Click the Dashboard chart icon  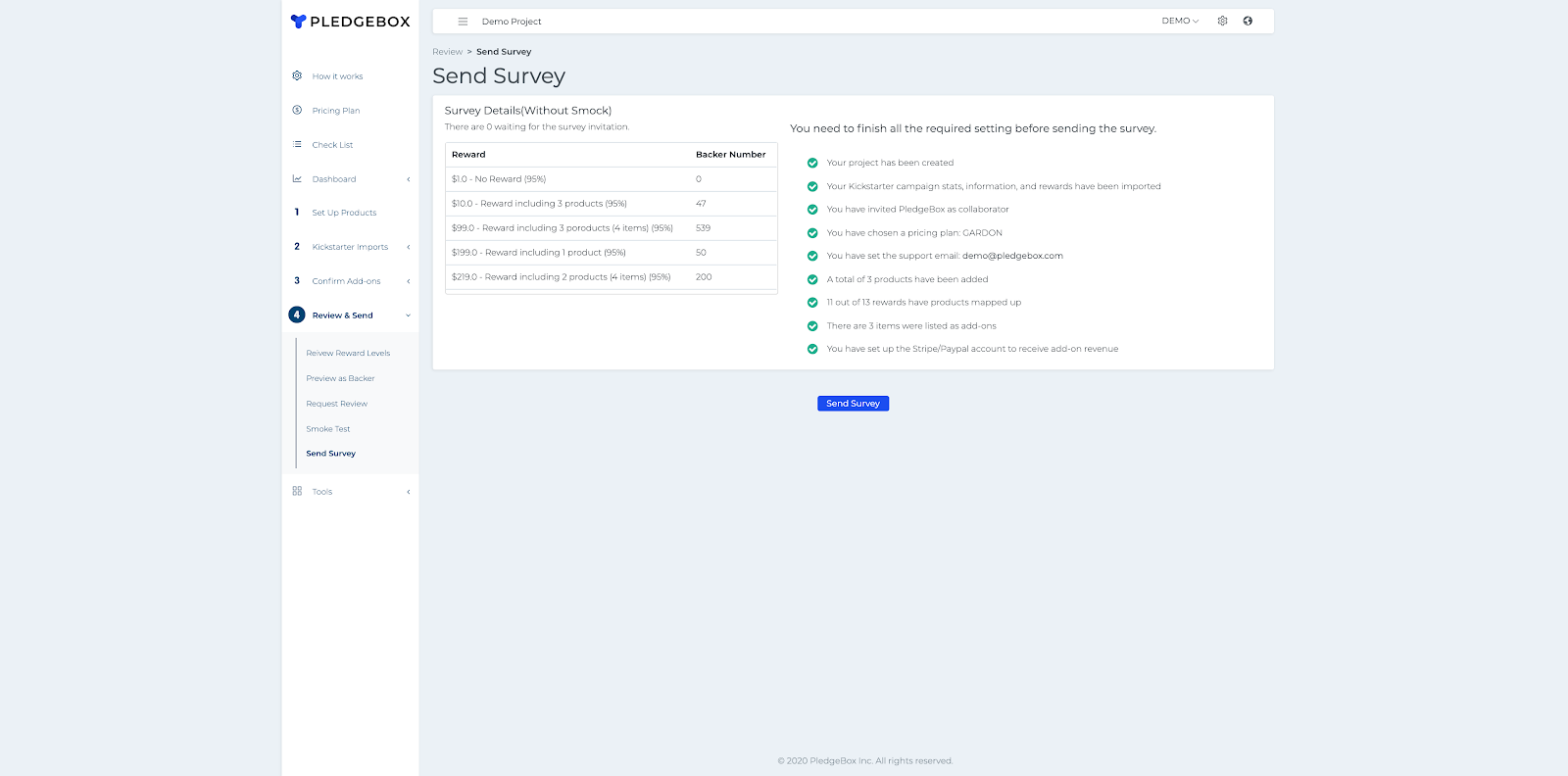click(297, 178)
